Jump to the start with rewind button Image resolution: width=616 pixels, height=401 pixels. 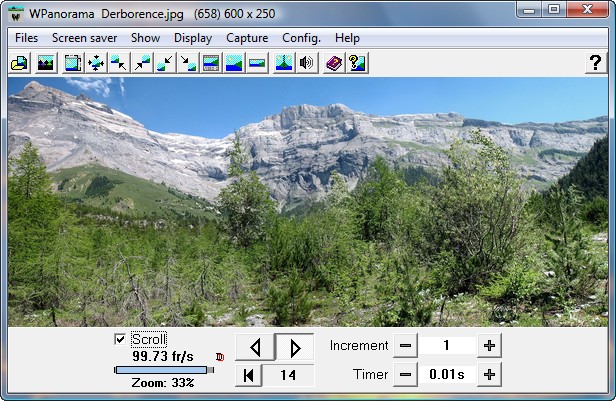pos(249,375)
